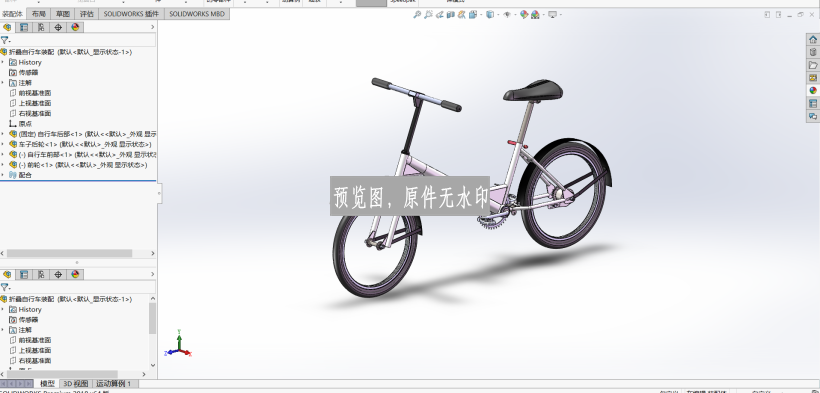820x393 pixels.
Task: Open the 运动算例 1 motion study tab
Action: (113, 384)
